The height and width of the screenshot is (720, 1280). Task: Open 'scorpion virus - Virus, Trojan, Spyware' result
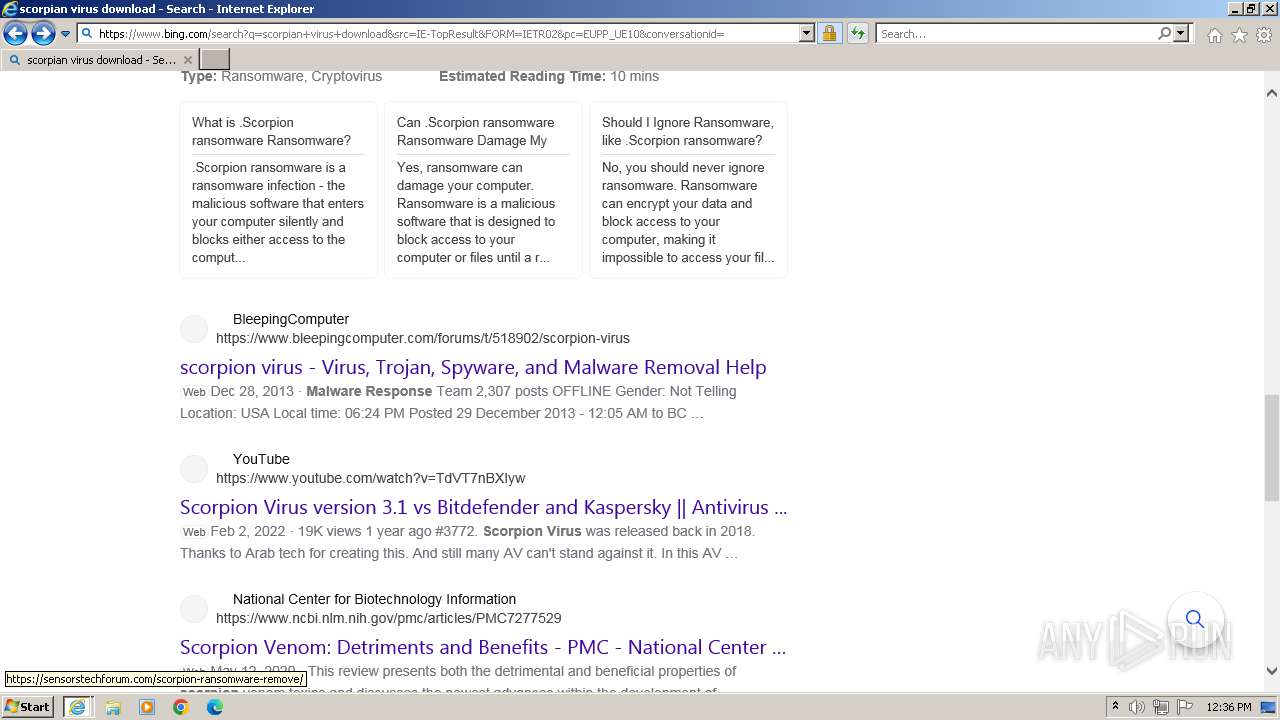(473, 367)
